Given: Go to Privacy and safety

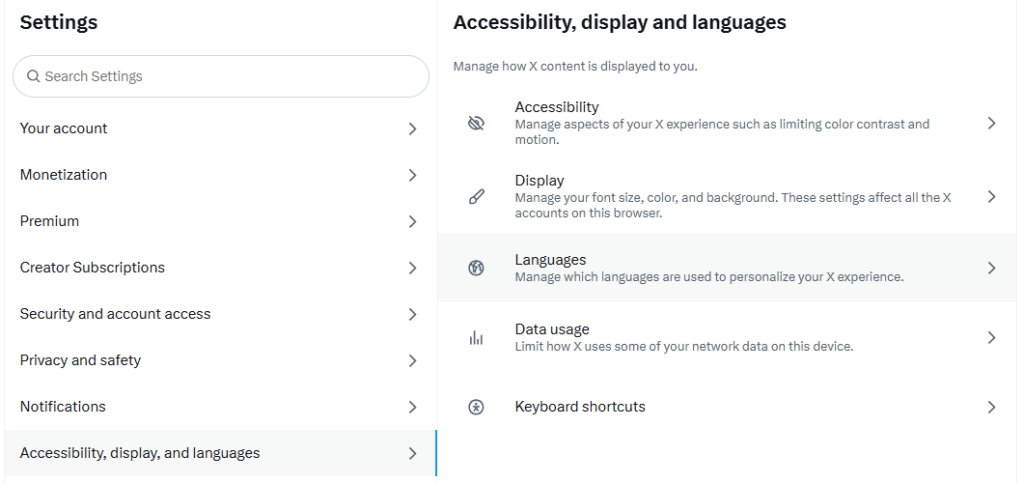Looking at the screenshot, I should tap(80, 360).
